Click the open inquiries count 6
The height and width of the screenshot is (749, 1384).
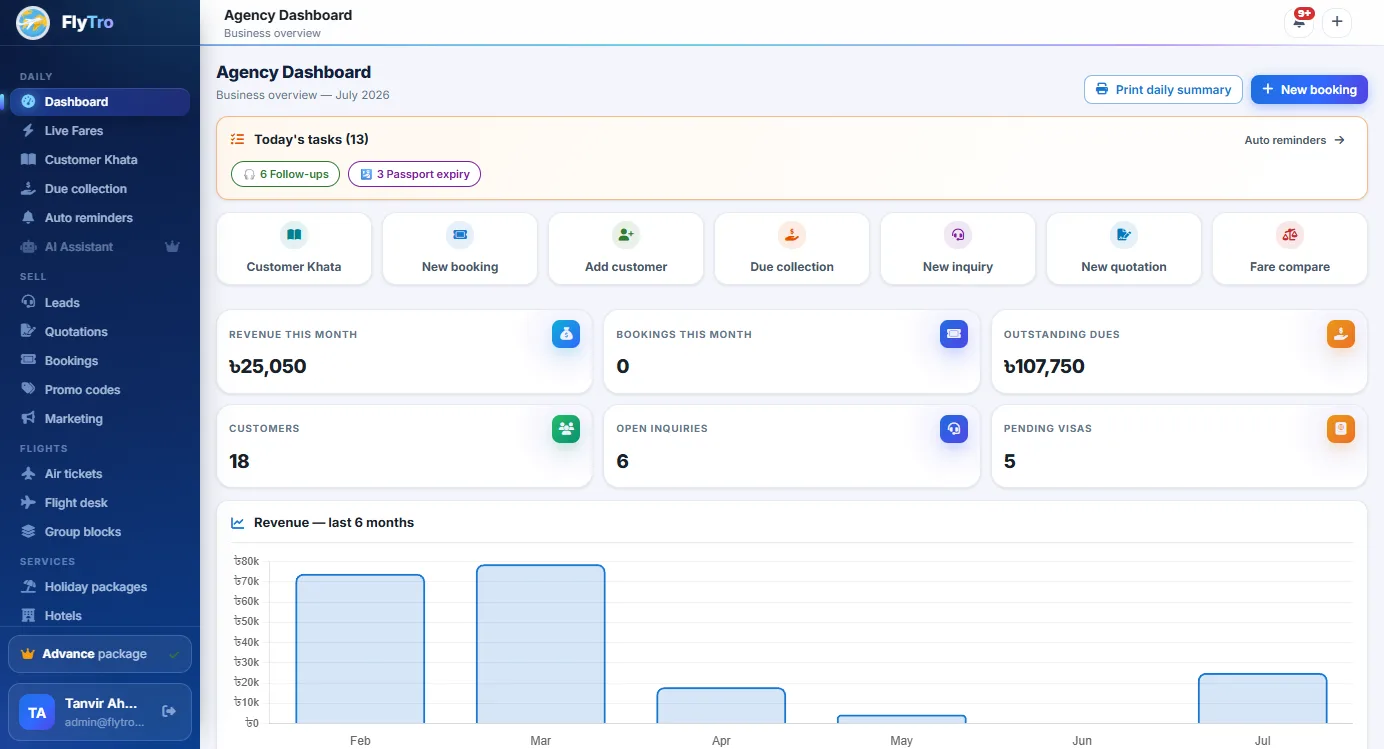623,462
